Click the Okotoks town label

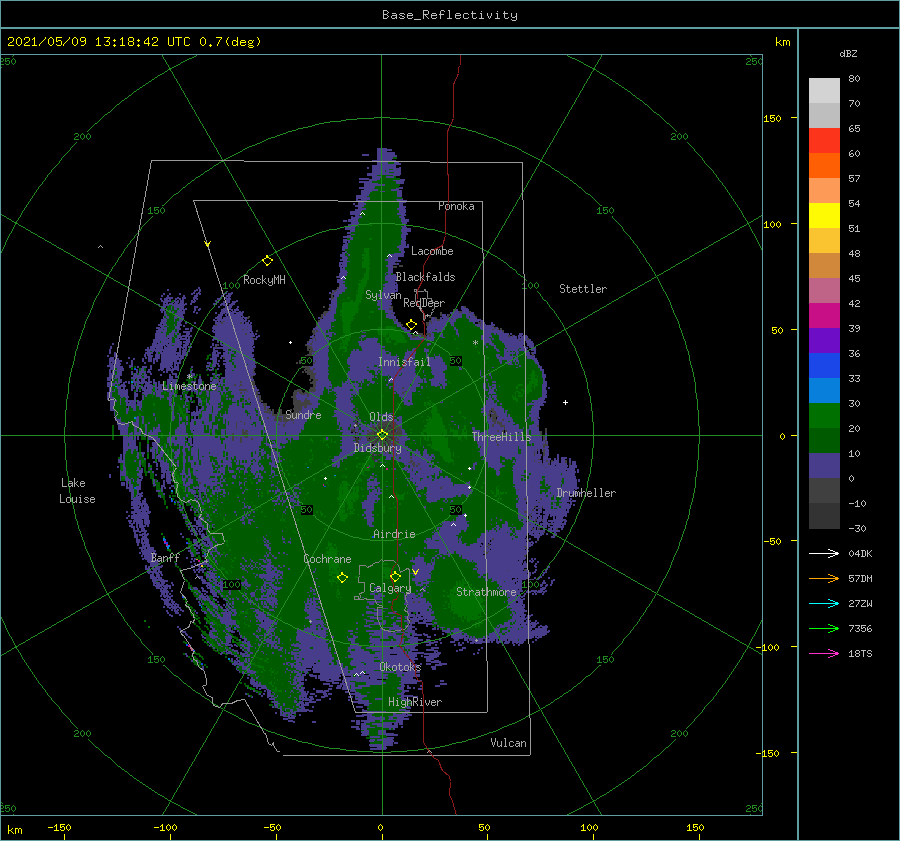coord(400,667)
